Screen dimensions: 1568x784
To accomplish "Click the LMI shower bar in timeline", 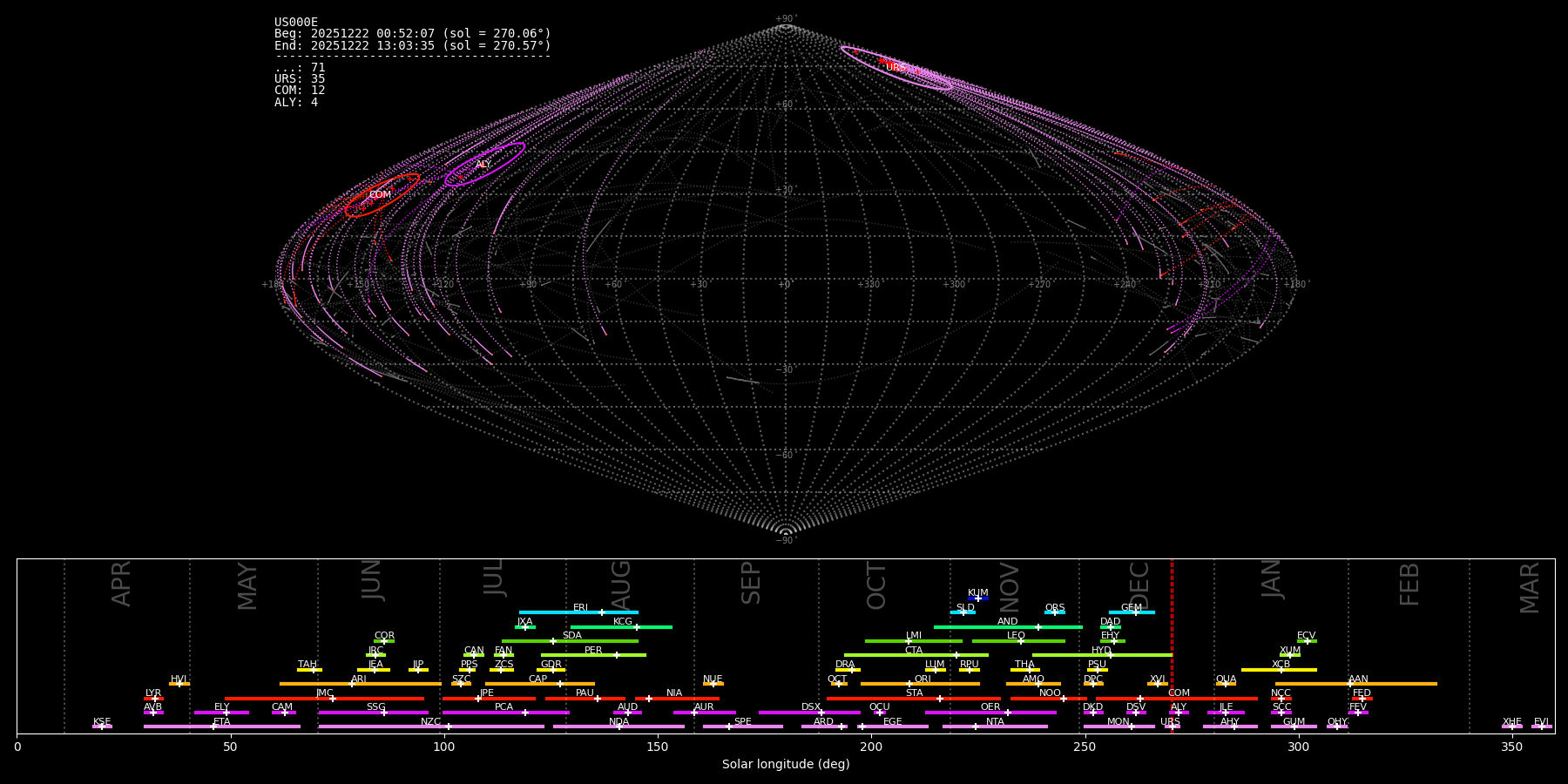I will click(x=914, y=641).
